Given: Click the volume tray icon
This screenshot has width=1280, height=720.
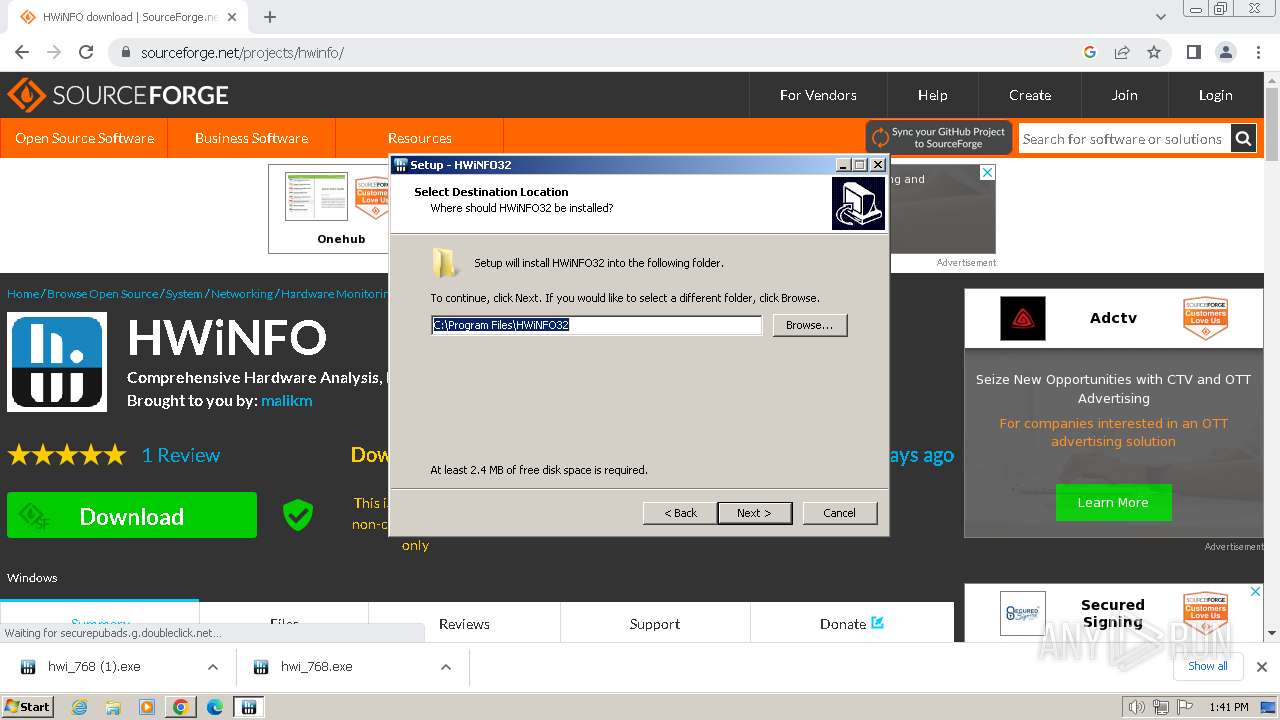Looking at the screenshot, I should 1136,707.
